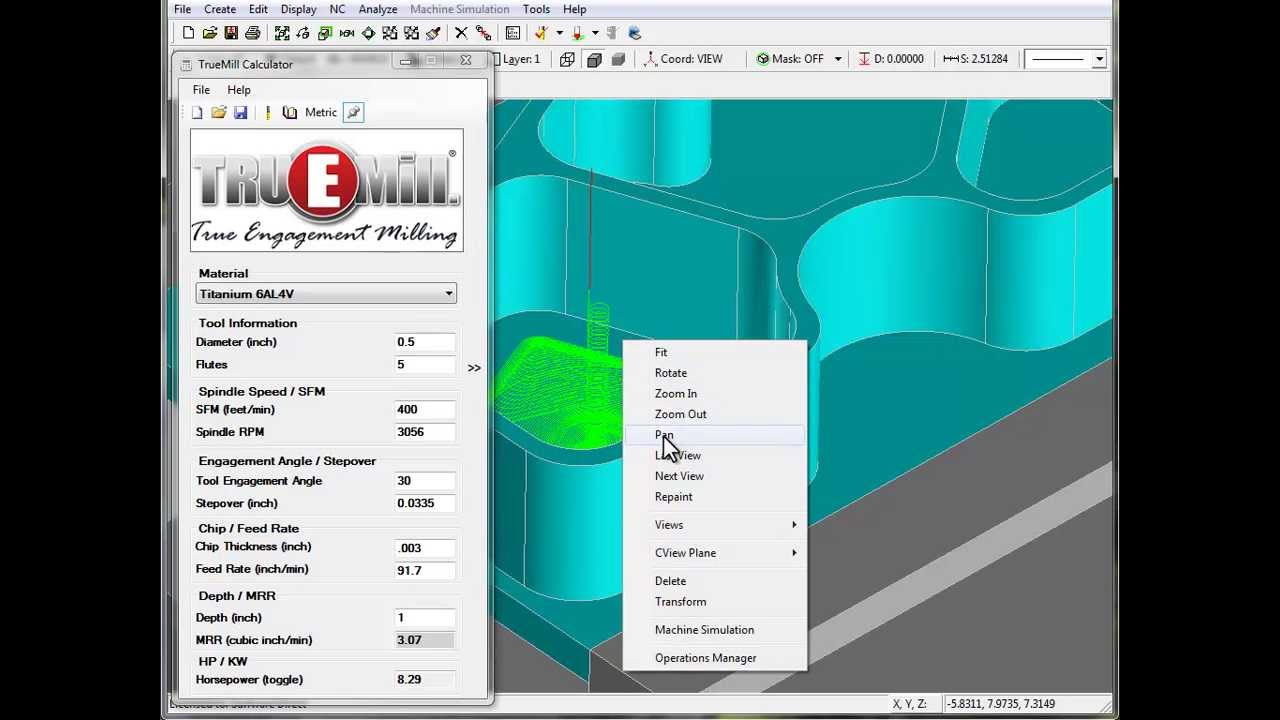The width and height of the screenshot is (1280, 720).
Task: Click blue Save icon in TrueMill Calculator
Action: [240, 112]
